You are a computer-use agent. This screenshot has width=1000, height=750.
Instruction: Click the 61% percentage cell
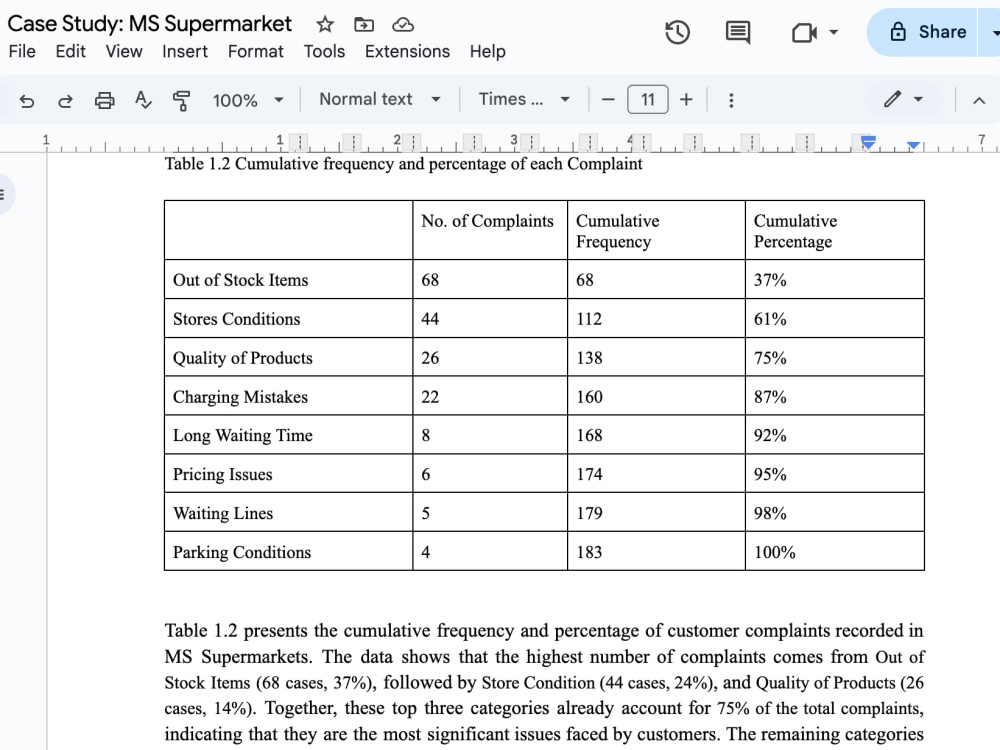click(835, 318)
